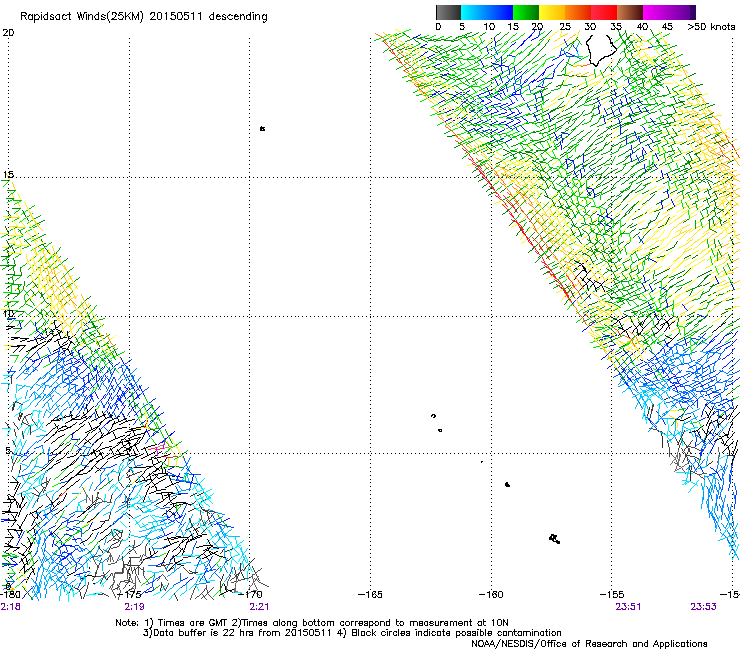Click the red 30-35 knots color swatch
The image size is (740, 650).
click(604, 12)
